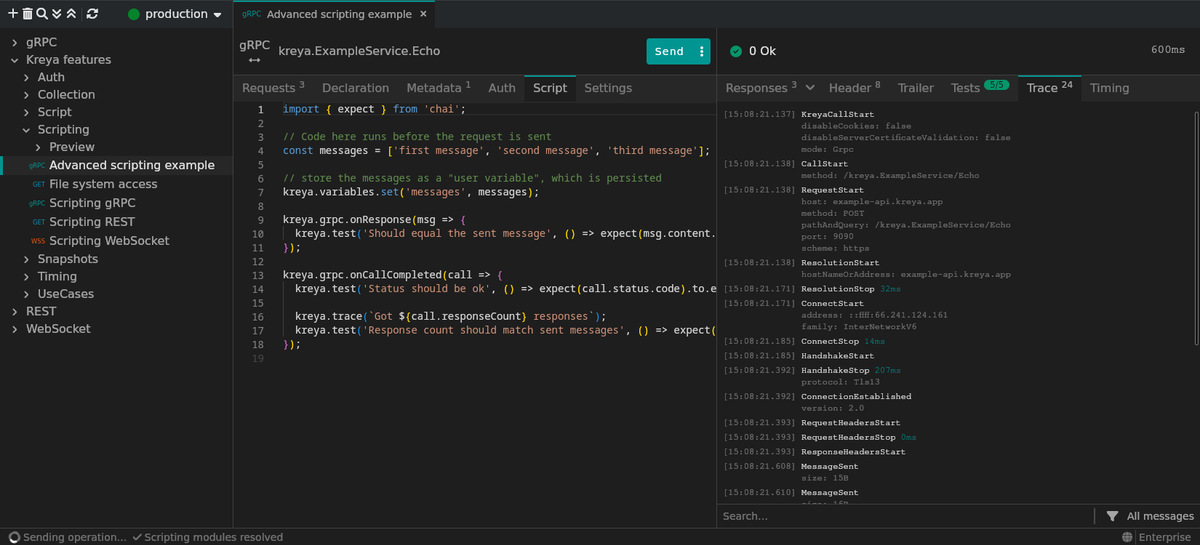Viewport: 1200px width, 545px height.
Task: Select File system access in tree
Action: tap(102, 184)
